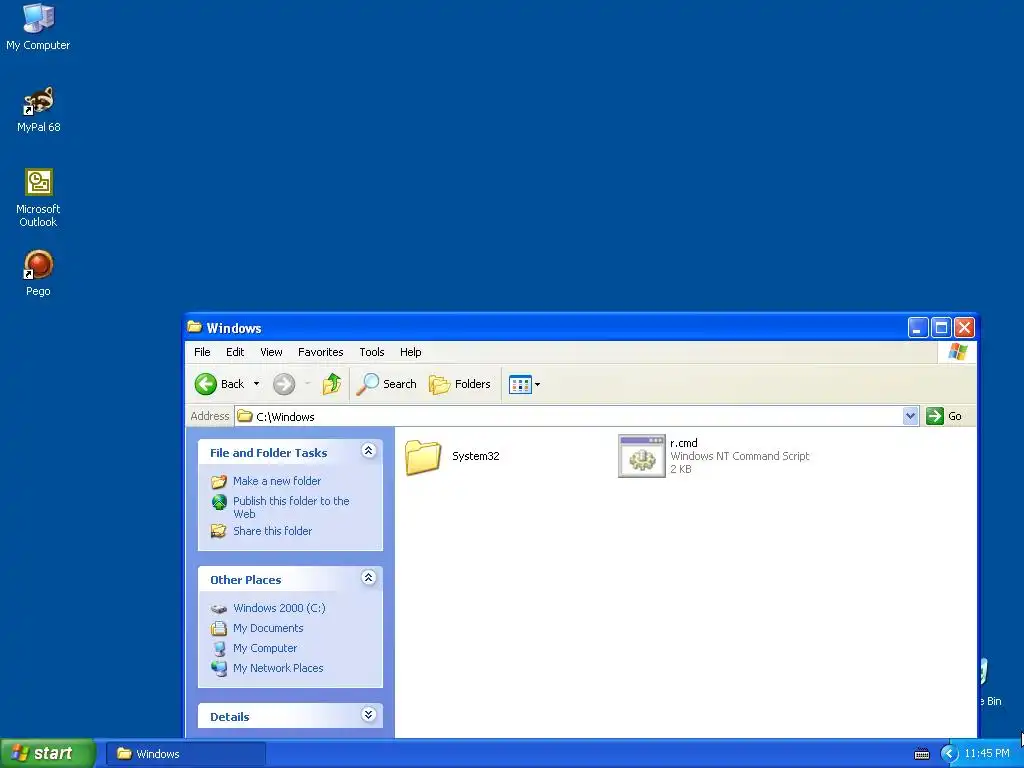This screenshot has height=768, width=1024.
Task: Go to Windows 2000 (C:) drive
Action: [279, 608]
